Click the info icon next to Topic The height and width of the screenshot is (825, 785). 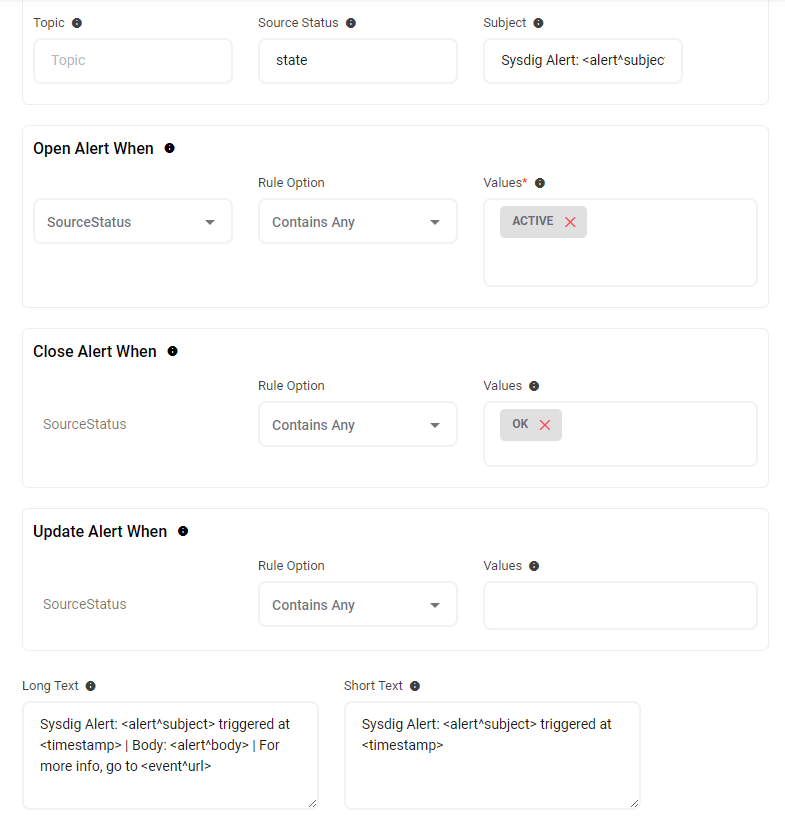point(78,23)
